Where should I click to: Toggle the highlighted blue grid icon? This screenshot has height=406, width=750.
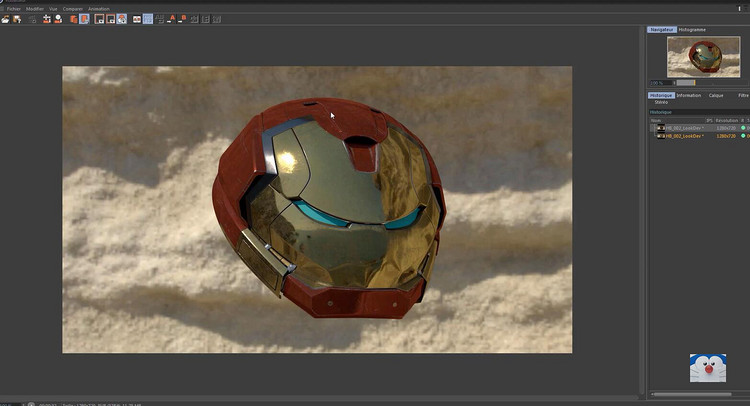(148, 19)
